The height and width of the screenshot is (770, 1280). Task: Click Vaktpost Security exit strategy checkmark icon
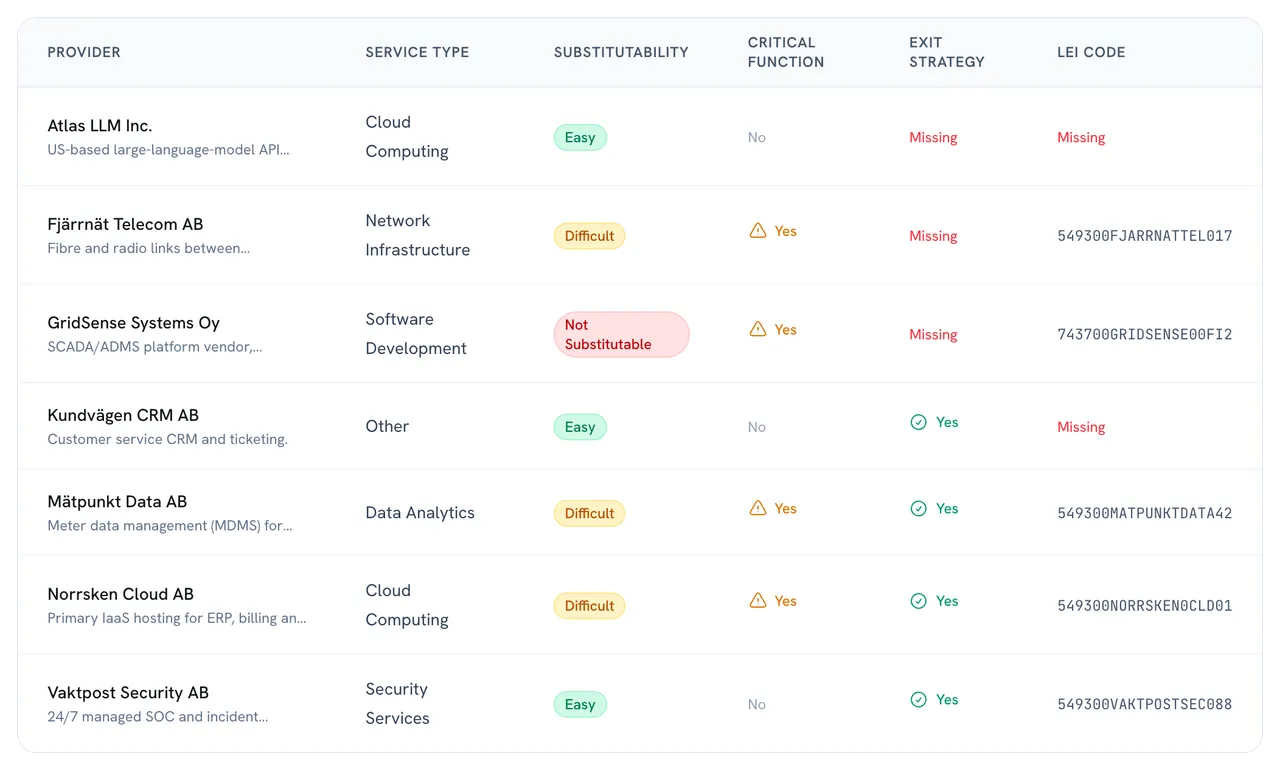918,699
